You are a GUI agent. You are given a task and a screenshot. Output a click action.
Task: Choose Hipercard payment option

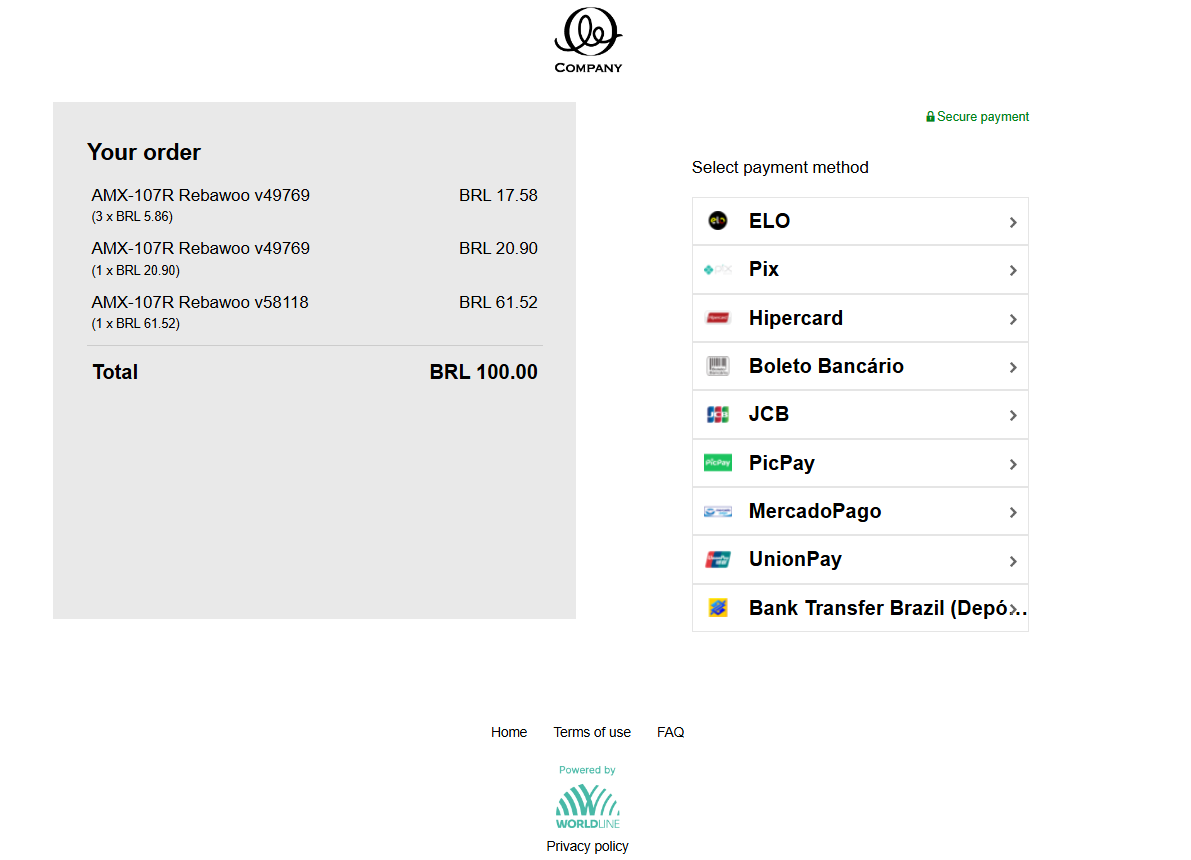click(x=796, y=318)
